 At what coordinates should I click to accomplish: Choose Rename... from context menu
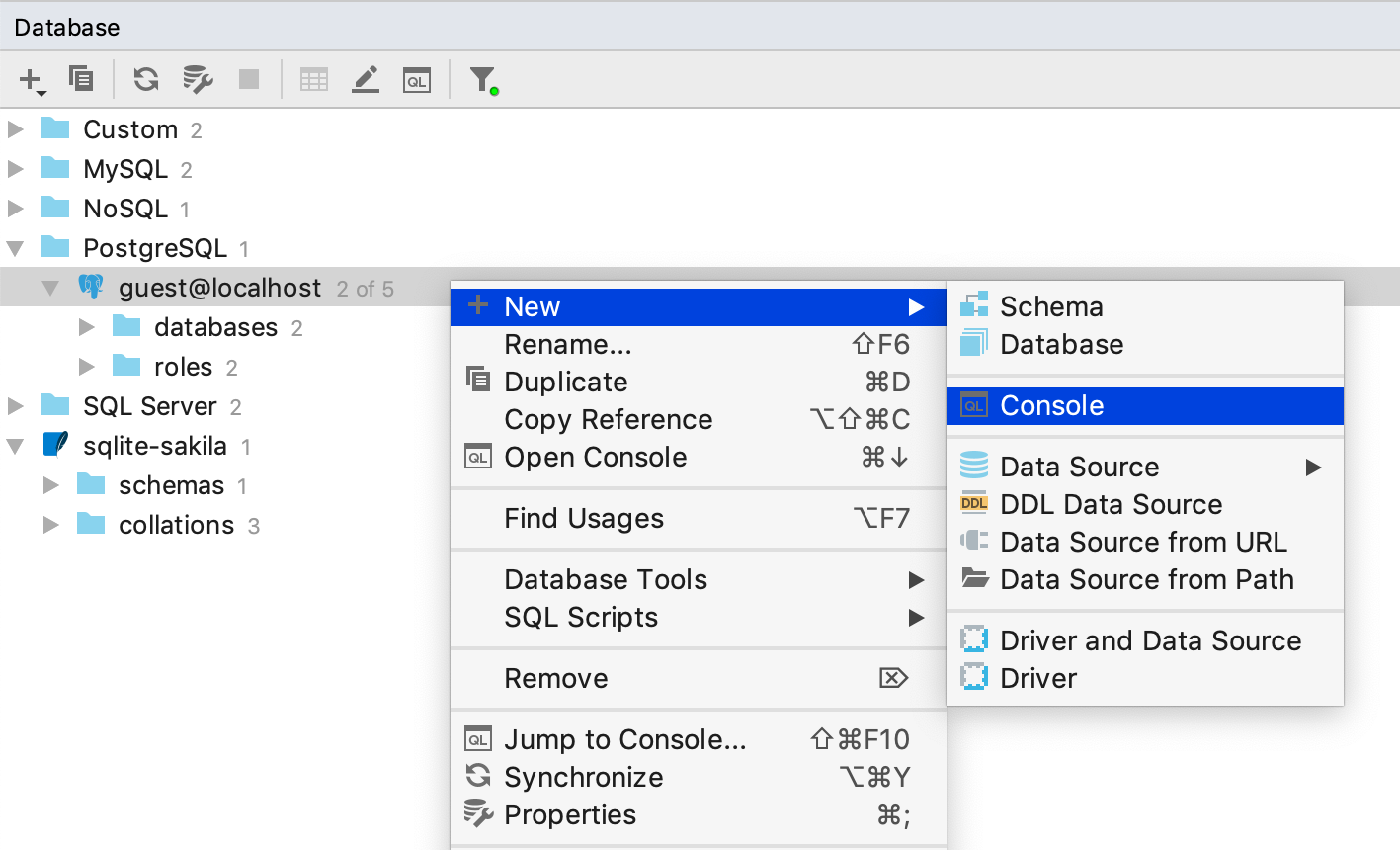click(698, 344)
